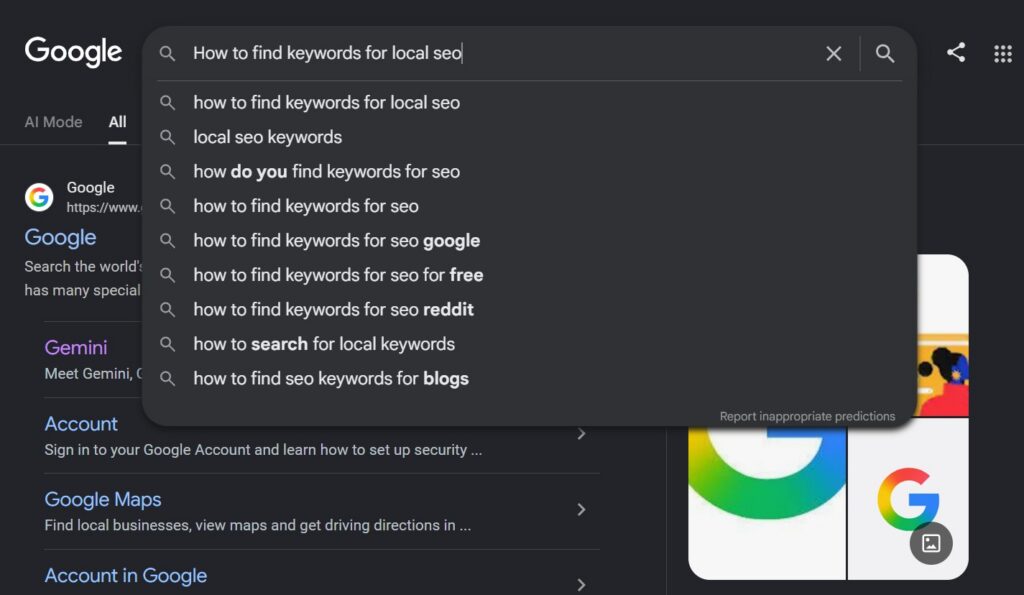The image size is (1024, 595).
Task: Open the Gemini sitelink
Action: click(76, 347)
